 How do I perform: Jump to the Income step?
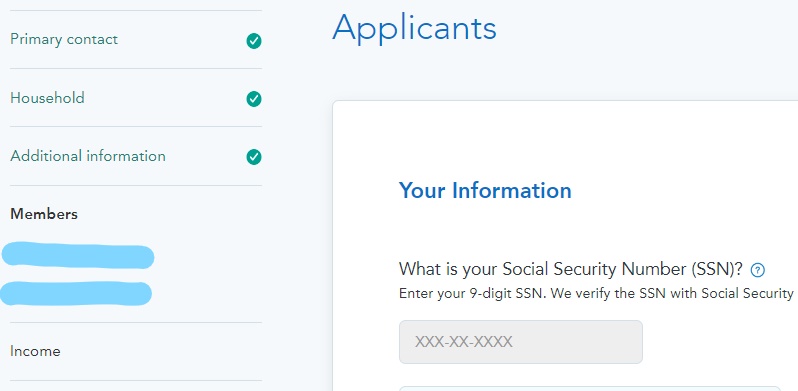(35, 351)
